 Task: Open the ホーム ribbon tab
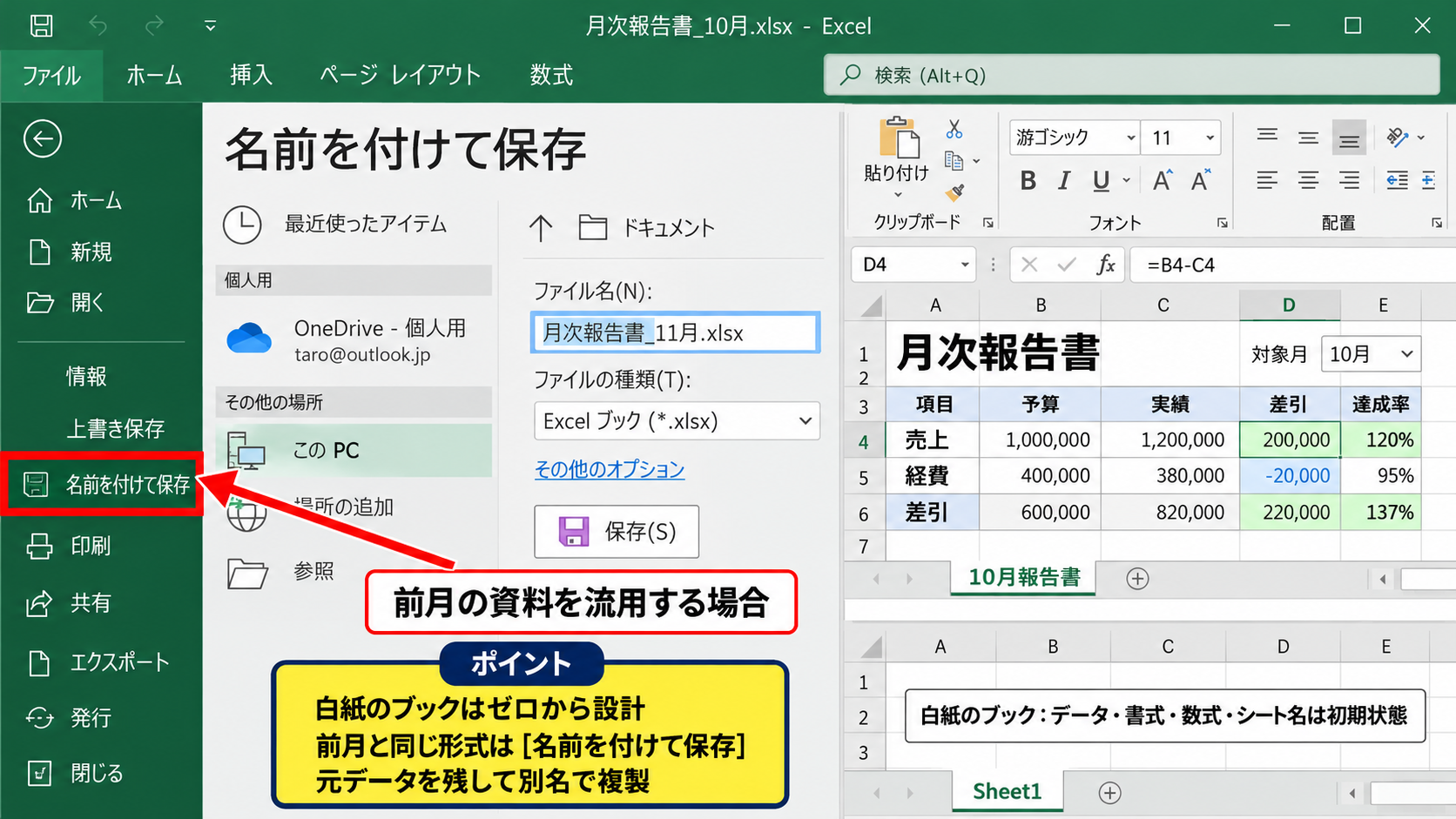pyautogui.click(x=154, y=76)
